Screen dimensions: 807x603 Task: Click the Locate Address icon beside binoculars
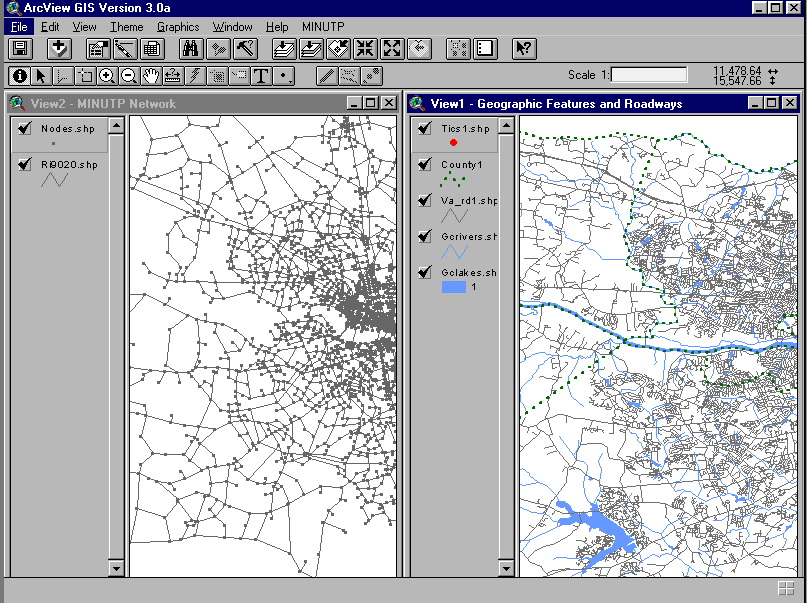click(218, 49)
